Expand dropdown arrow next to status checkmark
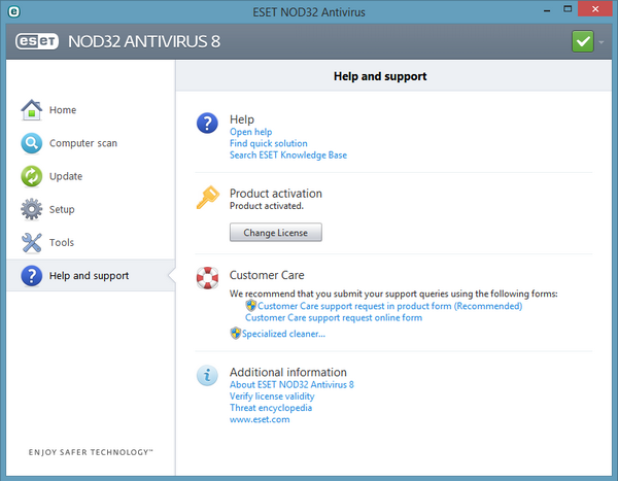The width and height of the screenshot is (618, 481). [x=601, y=42]
